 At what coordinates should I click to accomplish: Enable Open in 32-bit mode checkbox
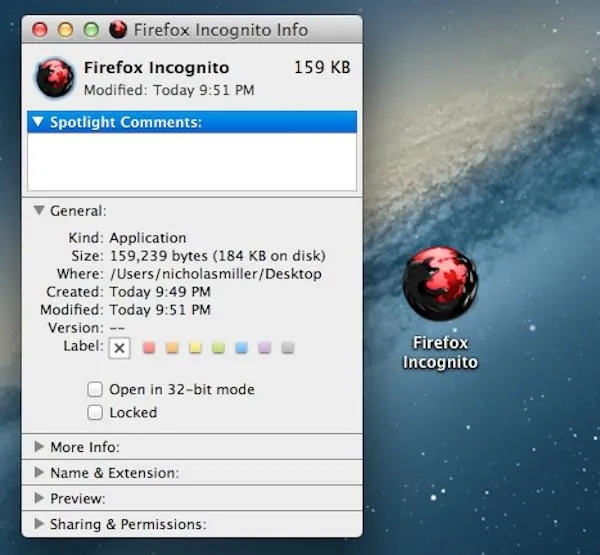tap(95, 389)
